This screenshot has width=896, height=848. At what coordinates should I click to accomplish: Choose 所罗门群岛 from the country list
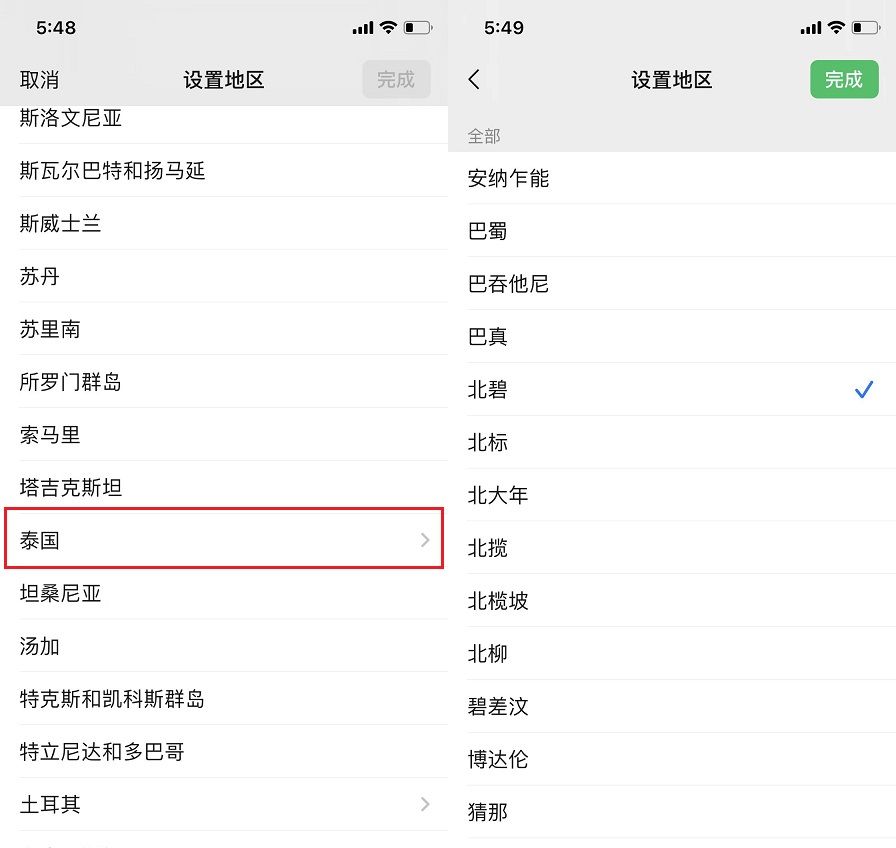(71, 382)
